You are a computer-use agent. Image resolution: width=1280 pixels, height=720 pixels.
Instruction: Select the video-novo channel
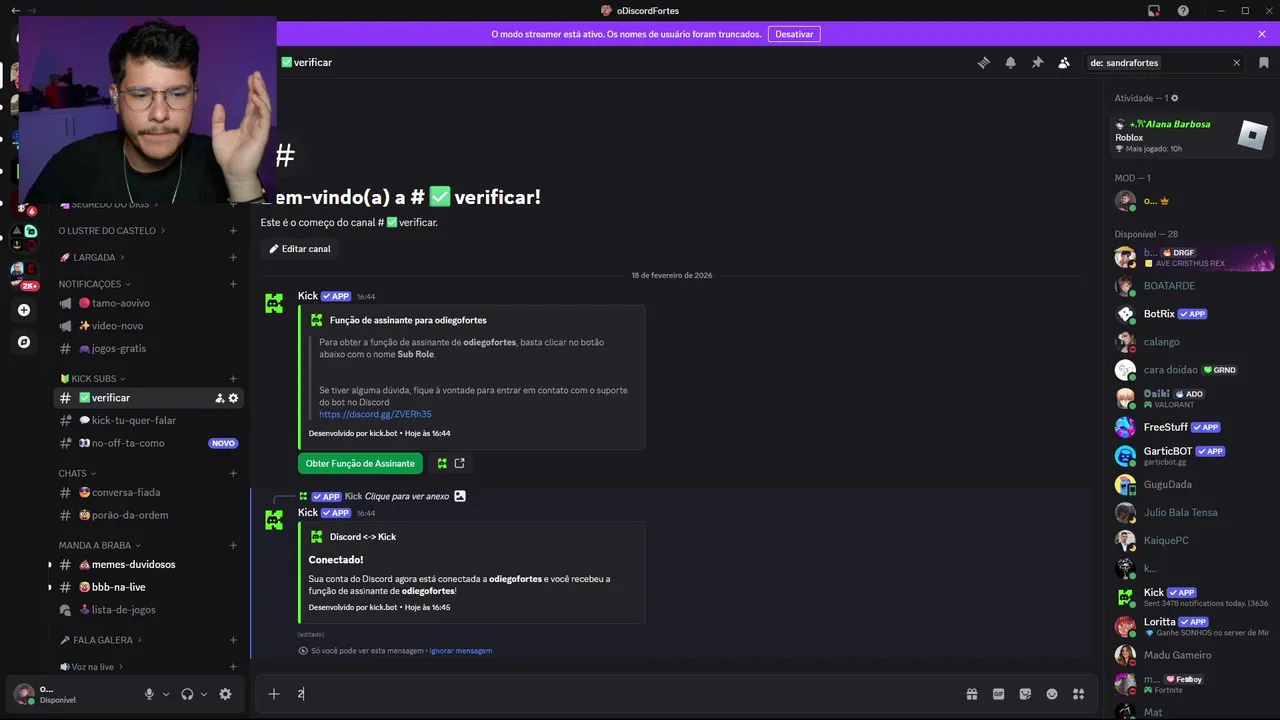click(x=148, y=326)
